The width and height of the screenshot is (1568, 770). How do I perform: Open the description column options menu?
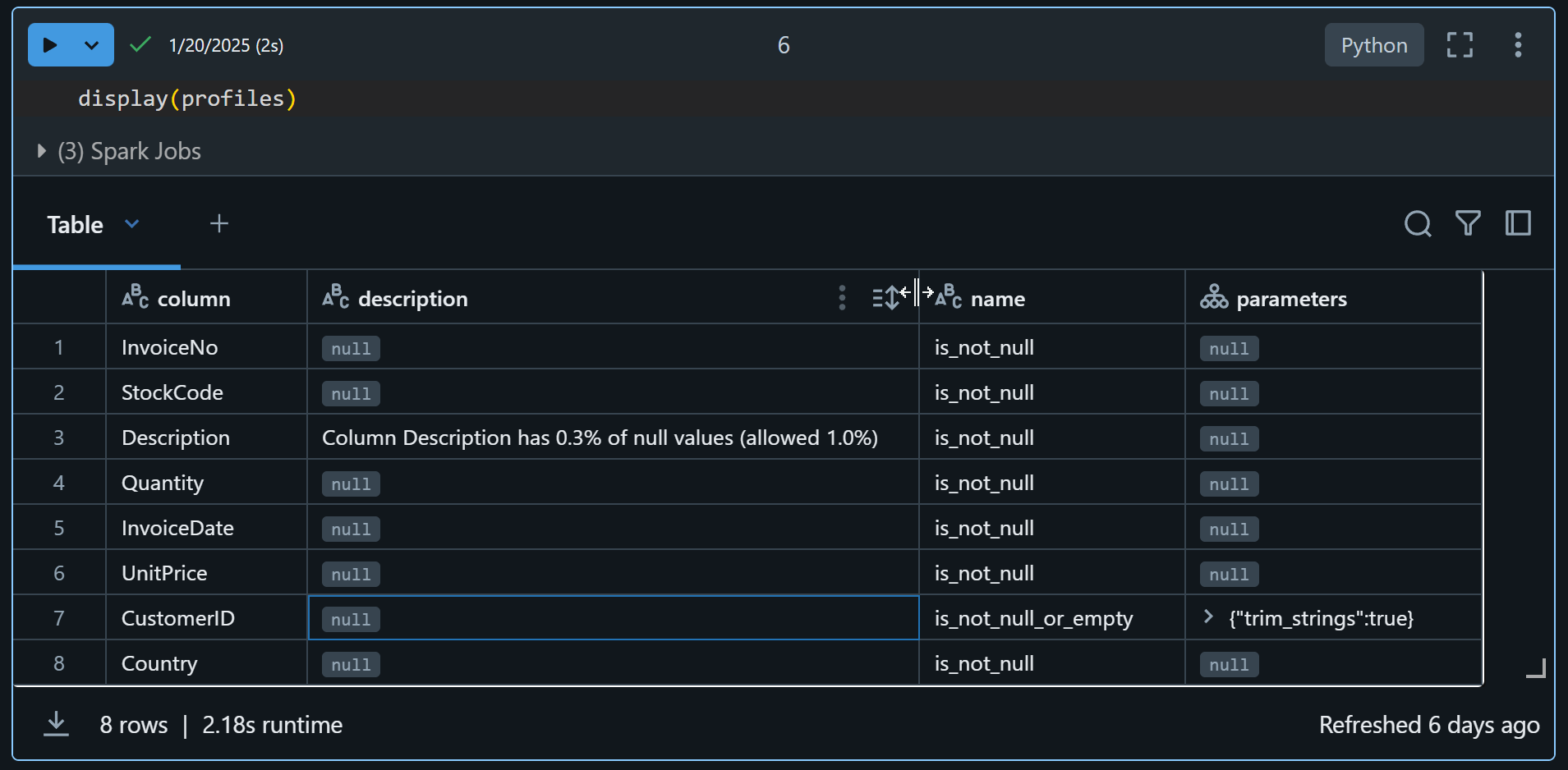pos(841,298)
